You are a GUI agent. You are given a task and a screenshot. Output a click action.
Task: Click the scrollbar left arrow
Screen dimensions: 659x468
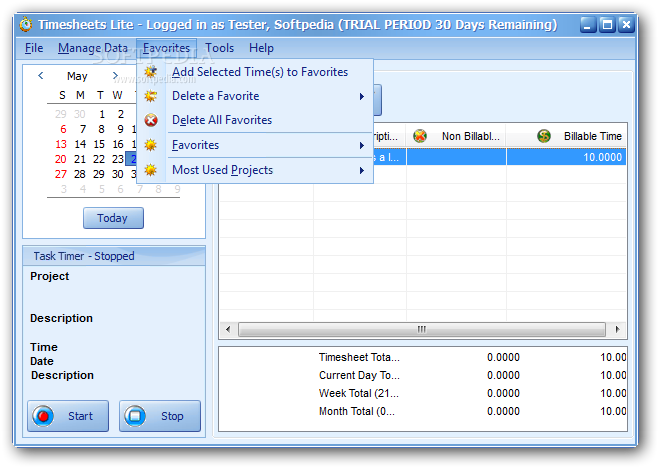228,329
